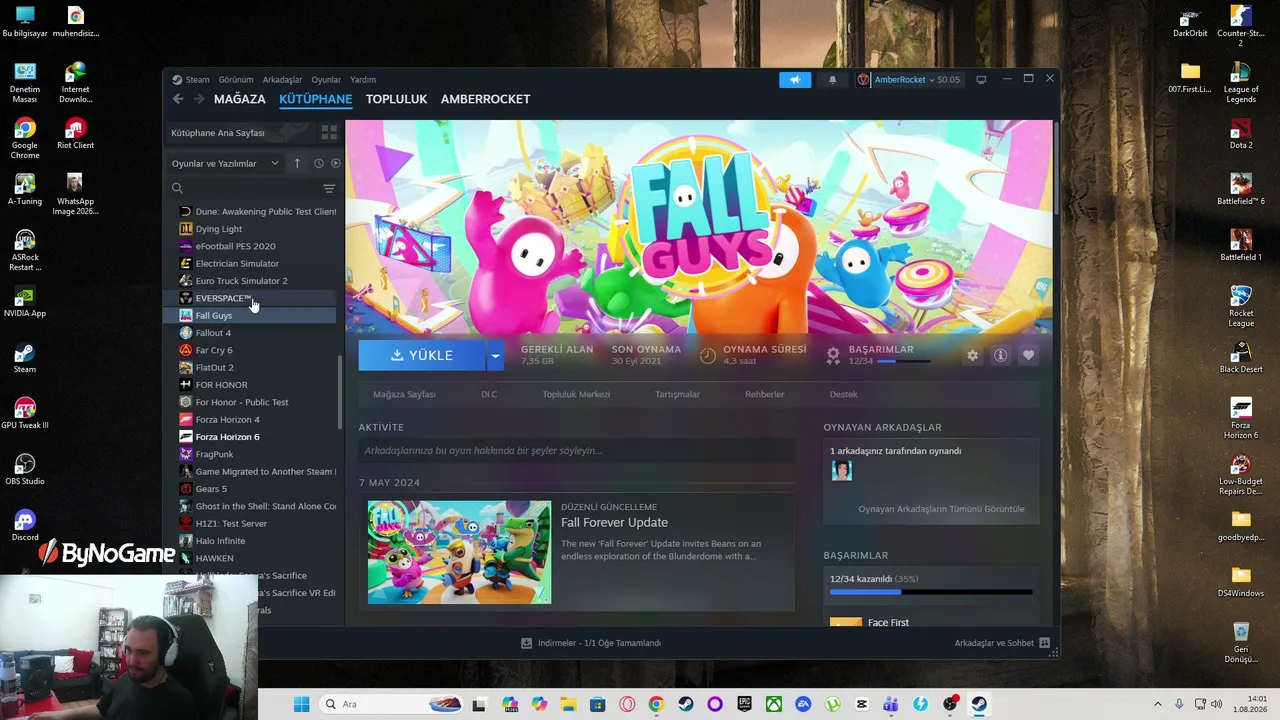Image resolution: width=1280 pixels, height=720 pixels.
Task: Click Kütüphane Ana Sayfası button
Action: click(242, 133)
